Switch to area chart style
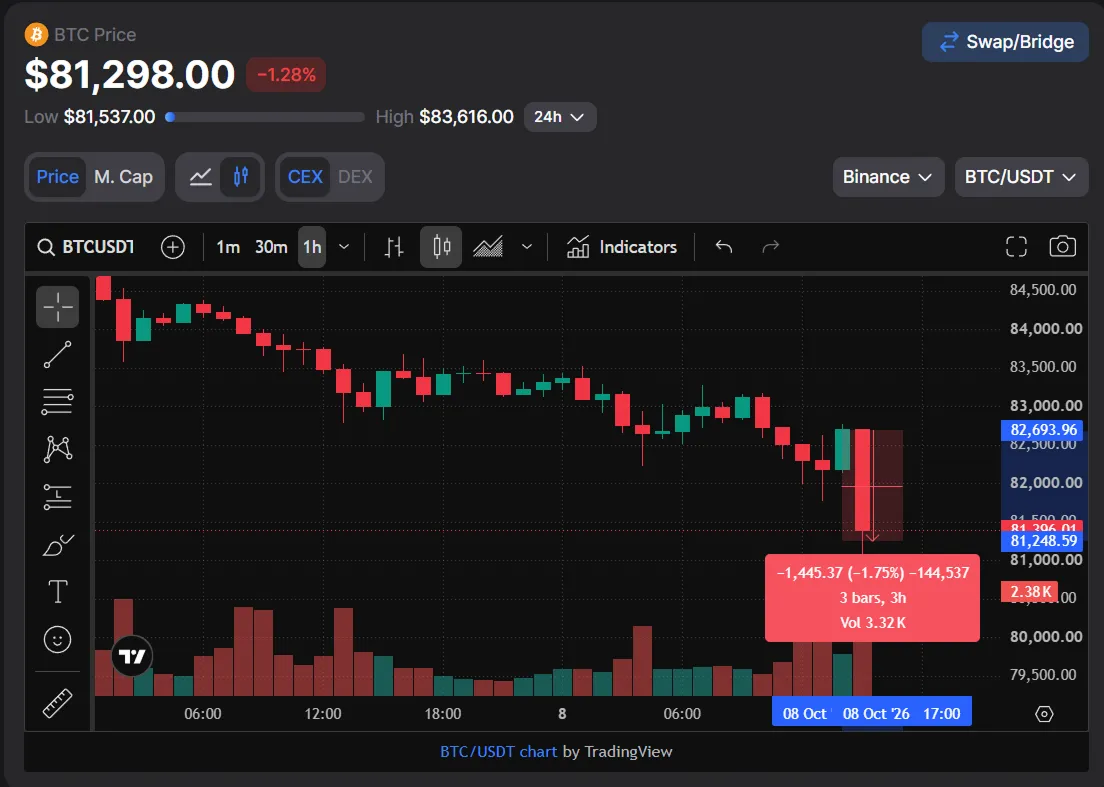 [488, 247]
